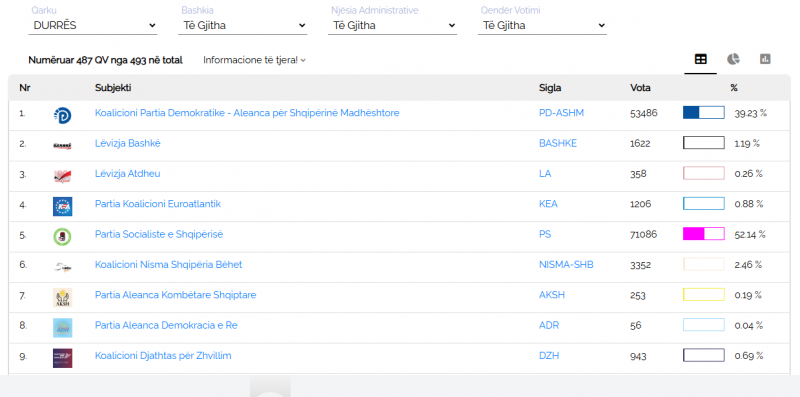Click the PD-ASHM blue percentage bar
Image resolution: width=800 pixels, height=397 pixels.
(x=704, y=113)
